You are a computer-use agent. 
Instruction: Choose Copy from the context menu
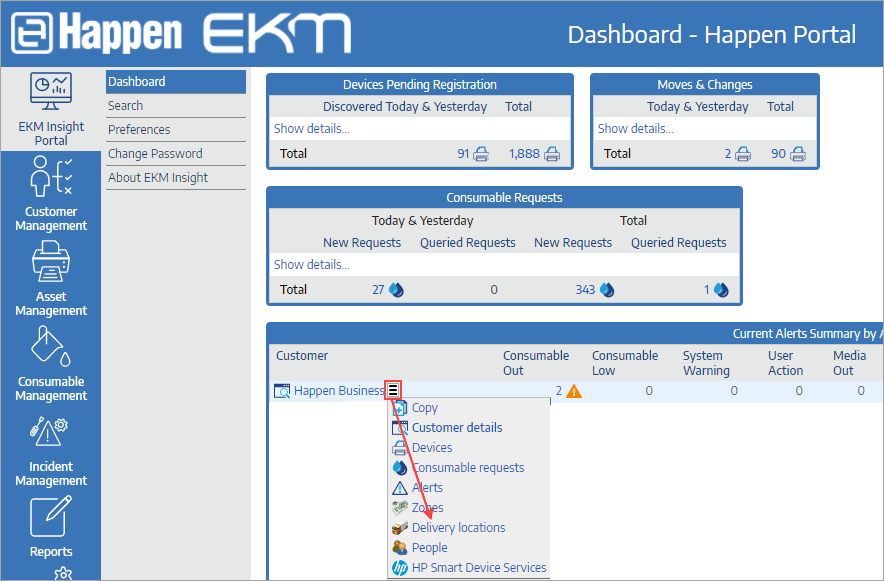click(425, 408)
